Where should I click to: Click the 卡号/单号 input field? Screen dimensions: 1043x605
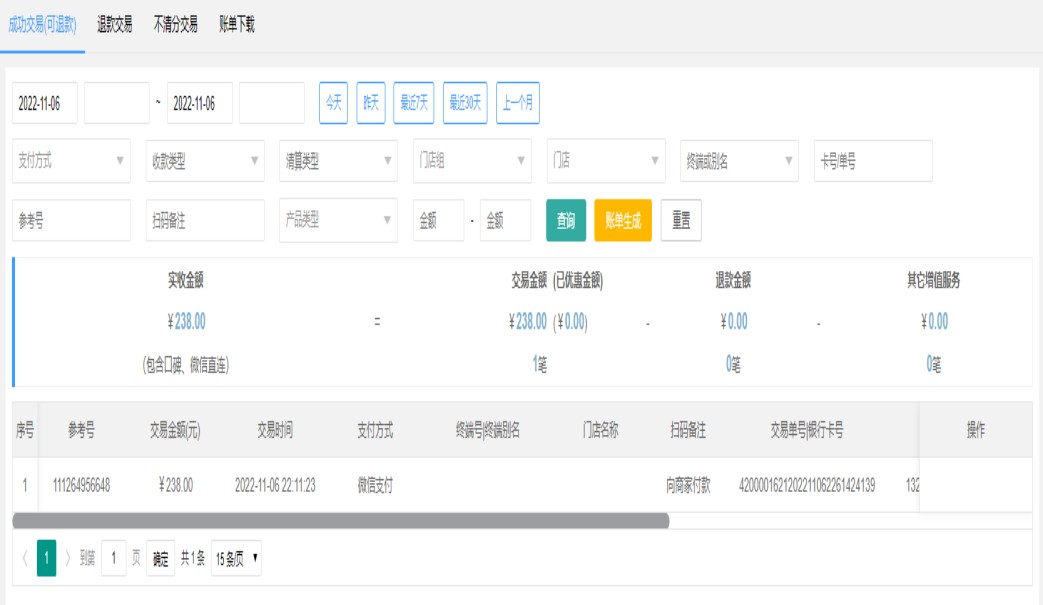coord(873,161)
